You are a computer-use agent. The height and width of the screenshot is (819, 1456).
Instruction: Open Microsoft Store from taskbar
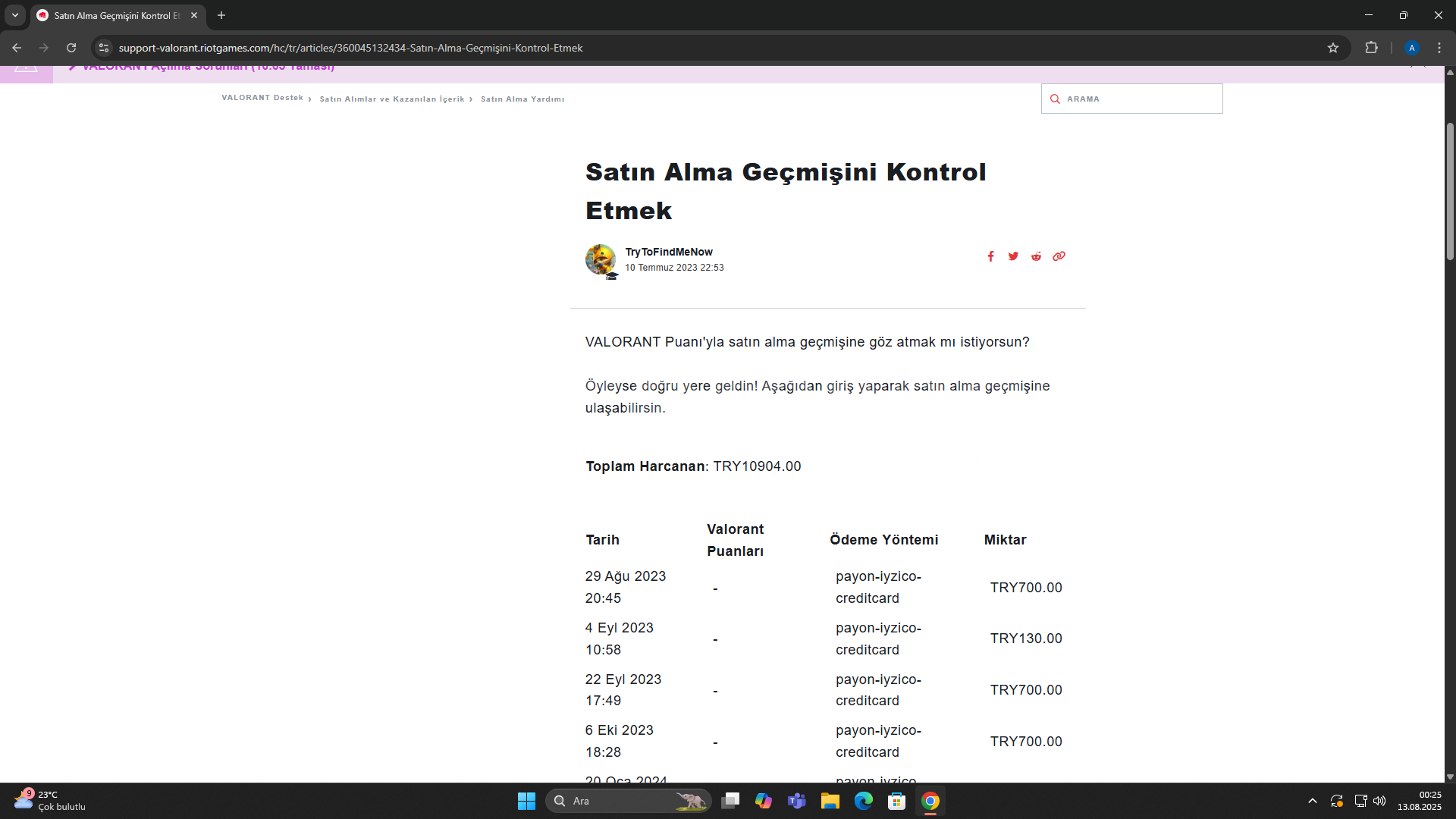(897, 801)
